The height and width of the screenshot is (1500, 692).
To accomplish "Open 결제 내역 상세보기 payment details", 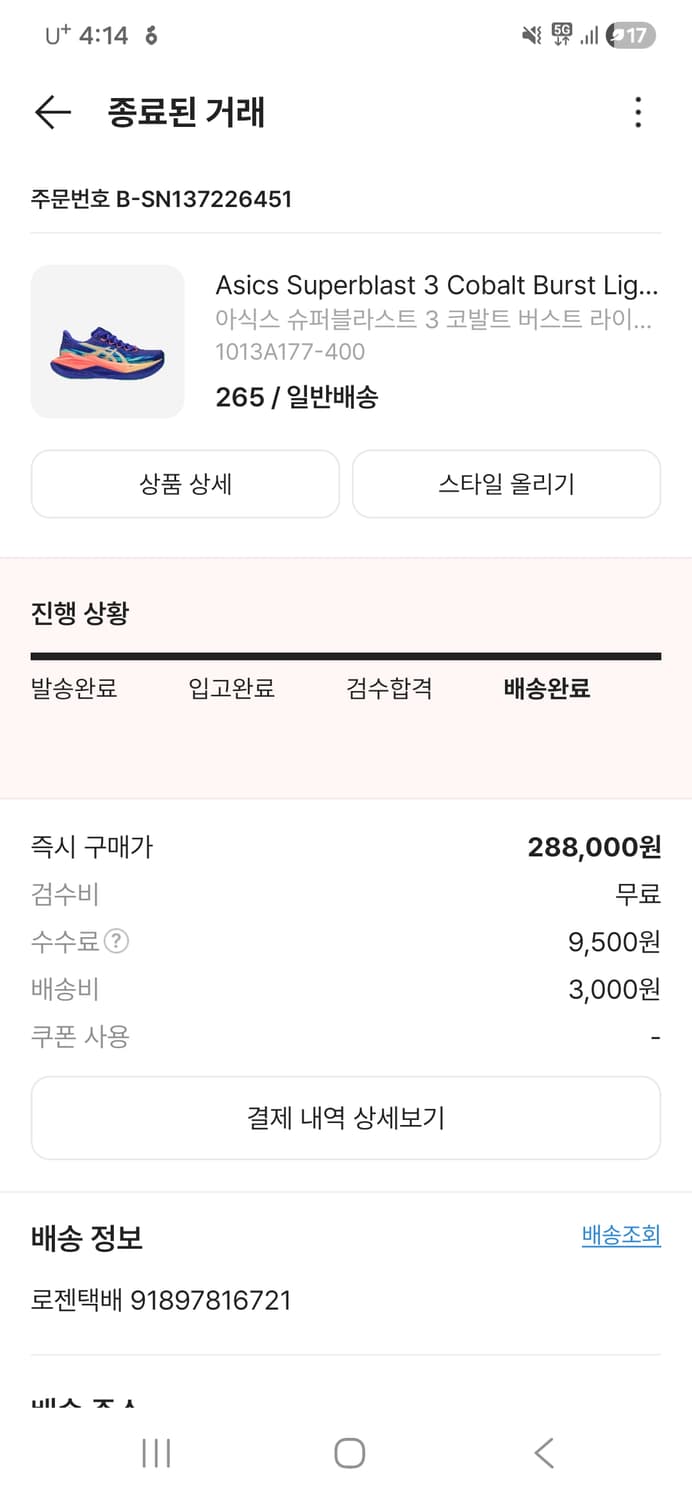I will [346, 1117].
